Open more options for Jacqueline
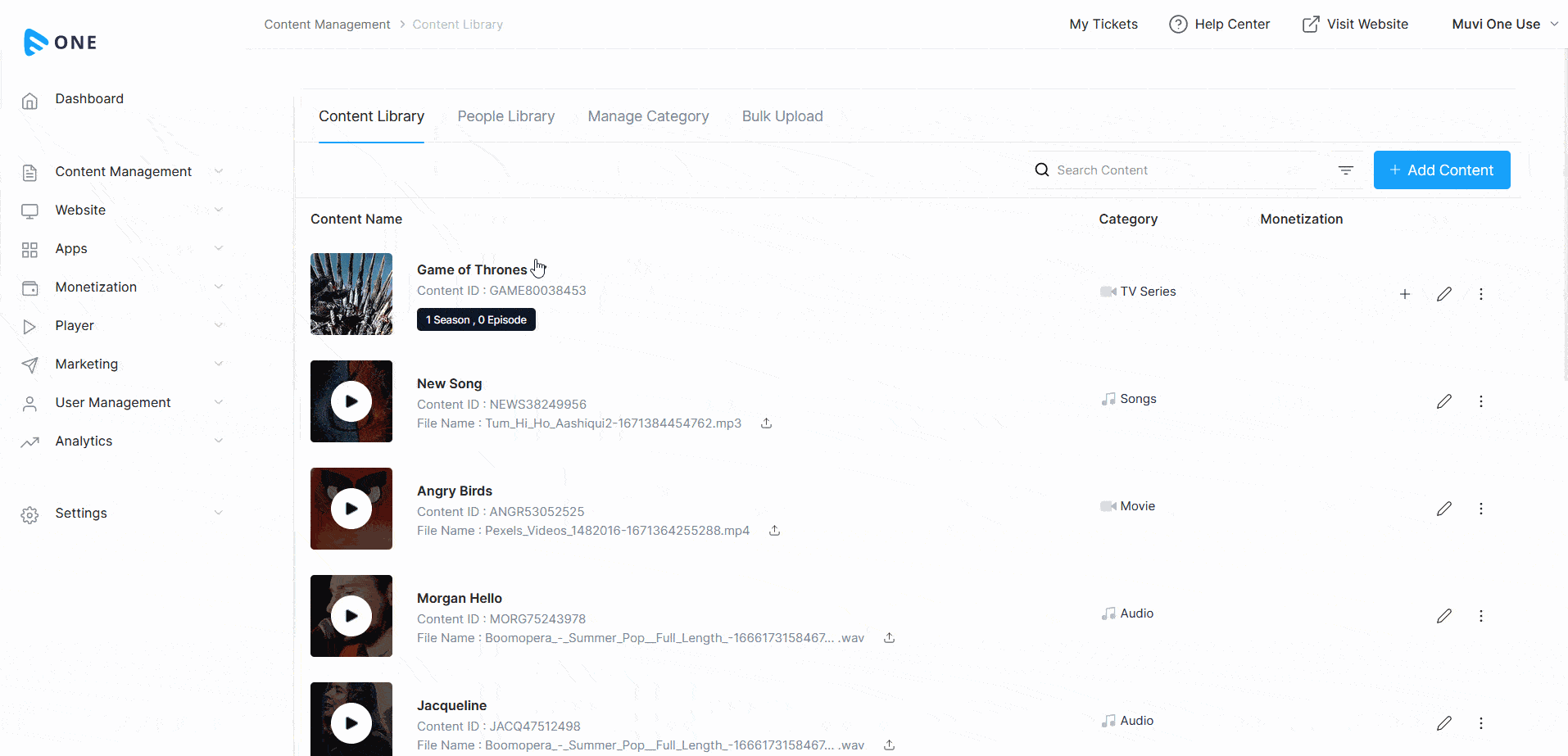Image resolution: width=1568 pixels, height=756 pixels. 1481,723
